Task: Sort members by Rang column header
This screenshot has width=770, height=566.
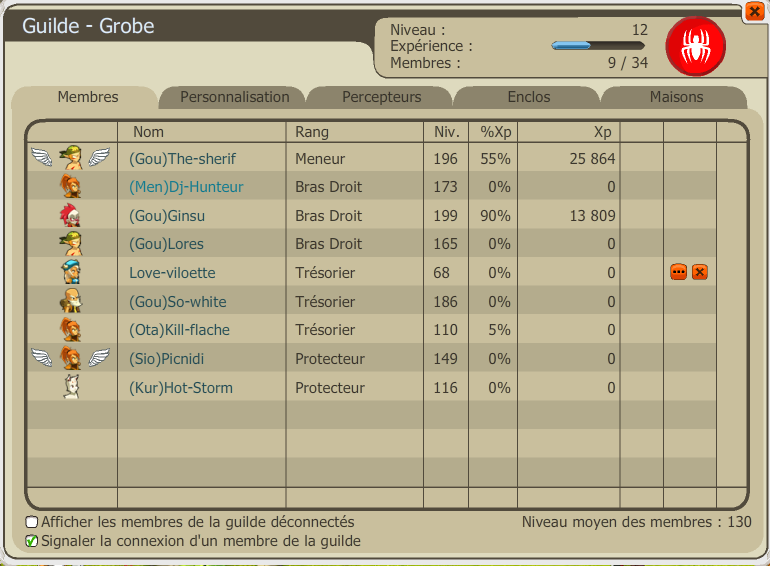Action: coord(312,132)
